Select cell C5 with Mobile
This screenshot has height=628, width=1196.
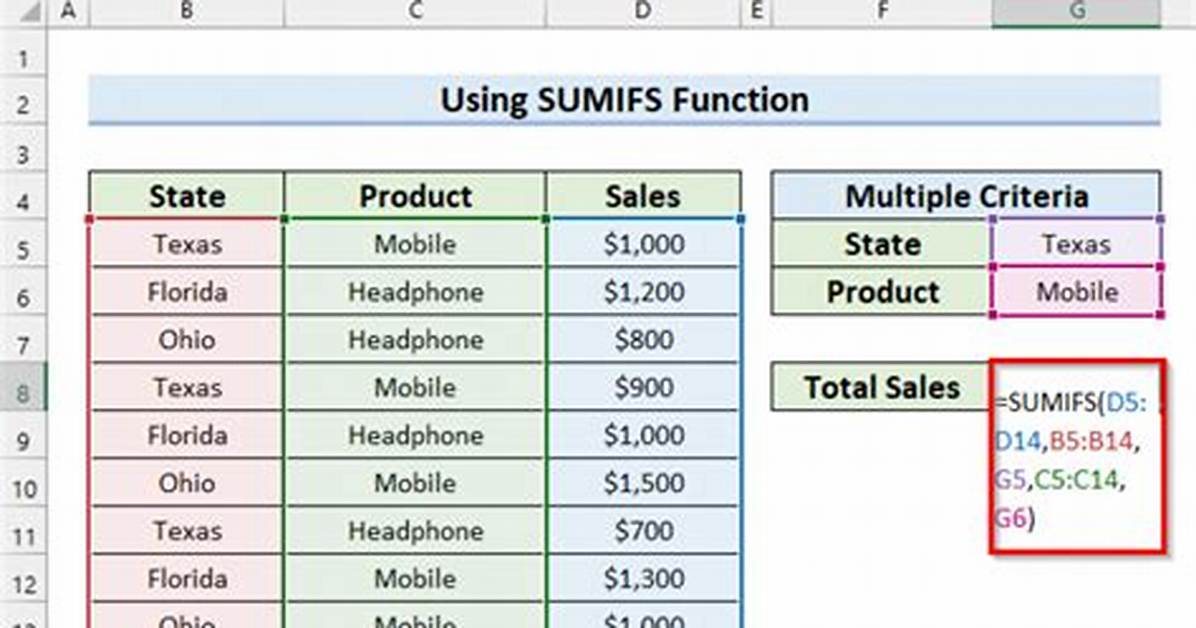pyautogui.click(x=415, y=243)
